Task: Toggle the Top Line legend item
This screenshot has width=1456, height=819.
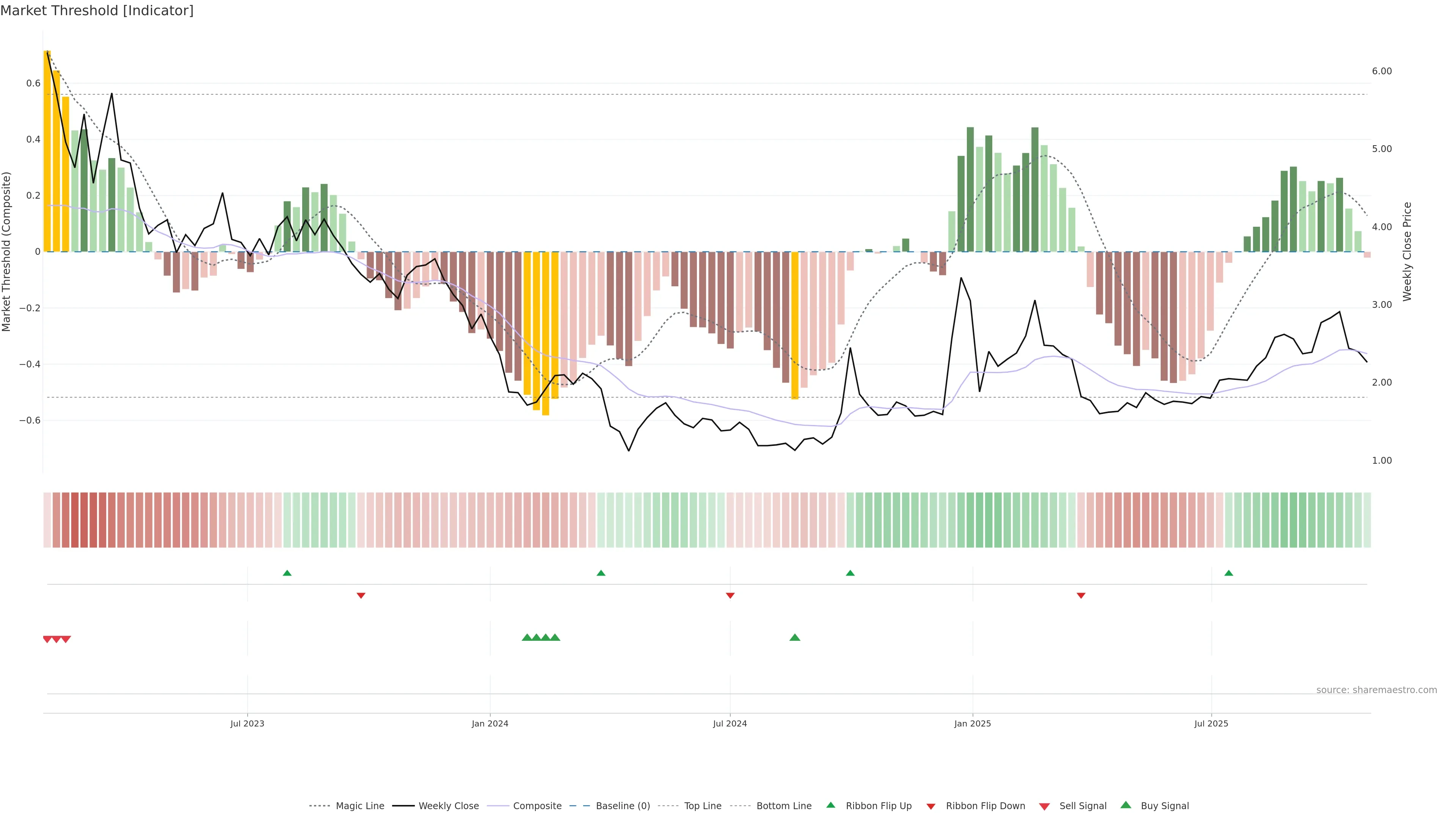Action: [x=703, y=806]
